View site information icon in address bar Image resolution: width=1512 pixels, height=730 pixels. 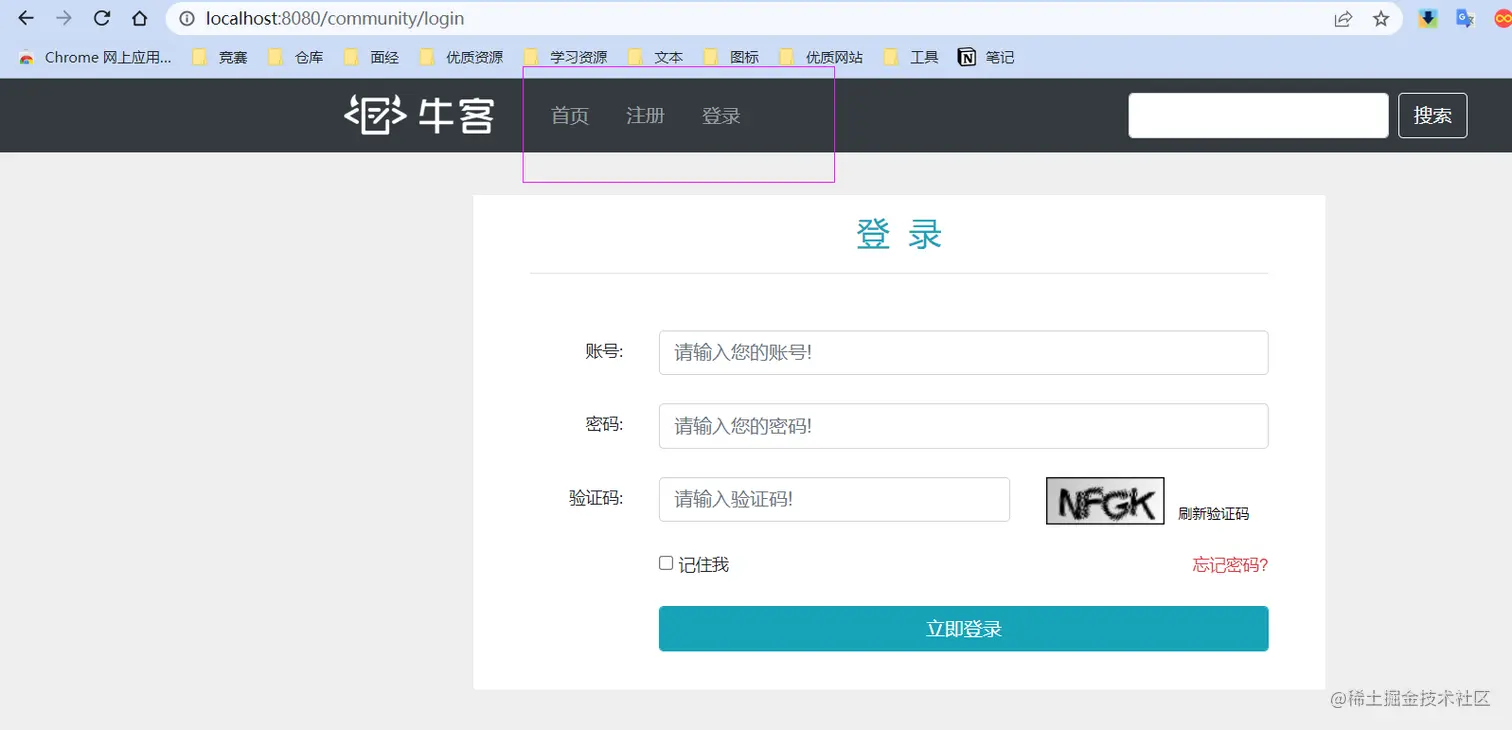click(x=187, y=18)
